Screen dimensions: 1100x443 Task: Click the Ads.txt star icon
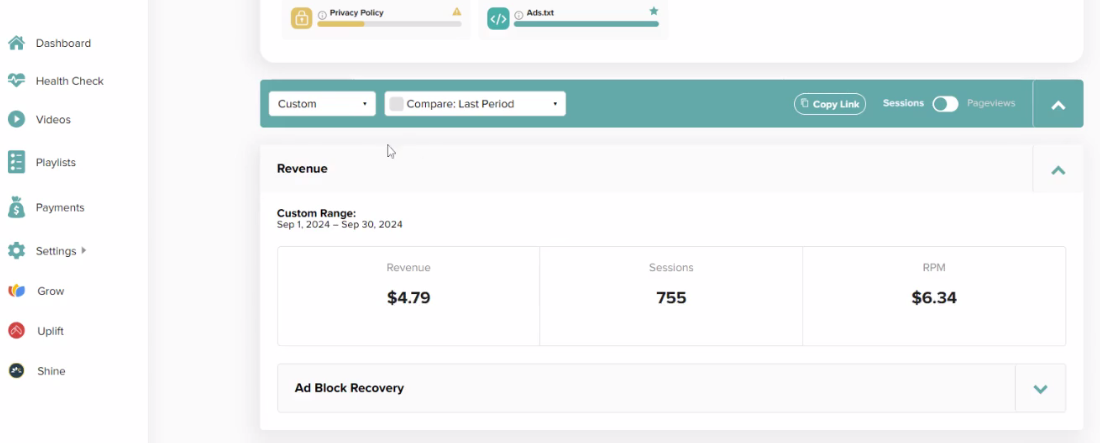pyautogui.click(x=654, y=11)
